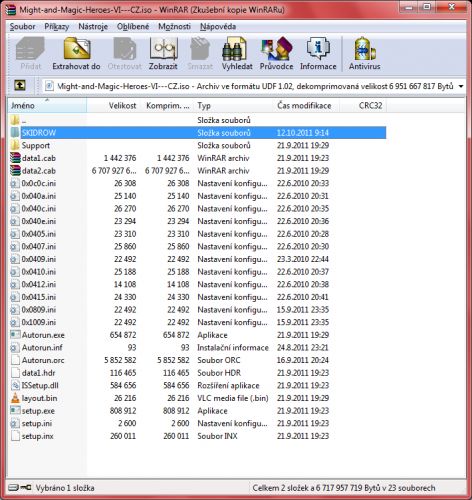Select the 0x0c0c.ini file name
Viewport: 472px width, 500px height.
pos(39,183)
